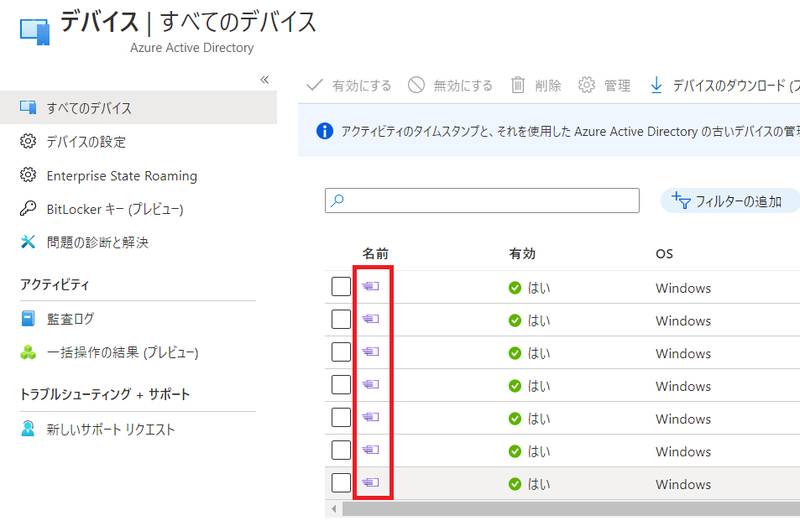Tick the checkbox in the highlighted last row
The image size is (800, 526).
tap(341, 483)
